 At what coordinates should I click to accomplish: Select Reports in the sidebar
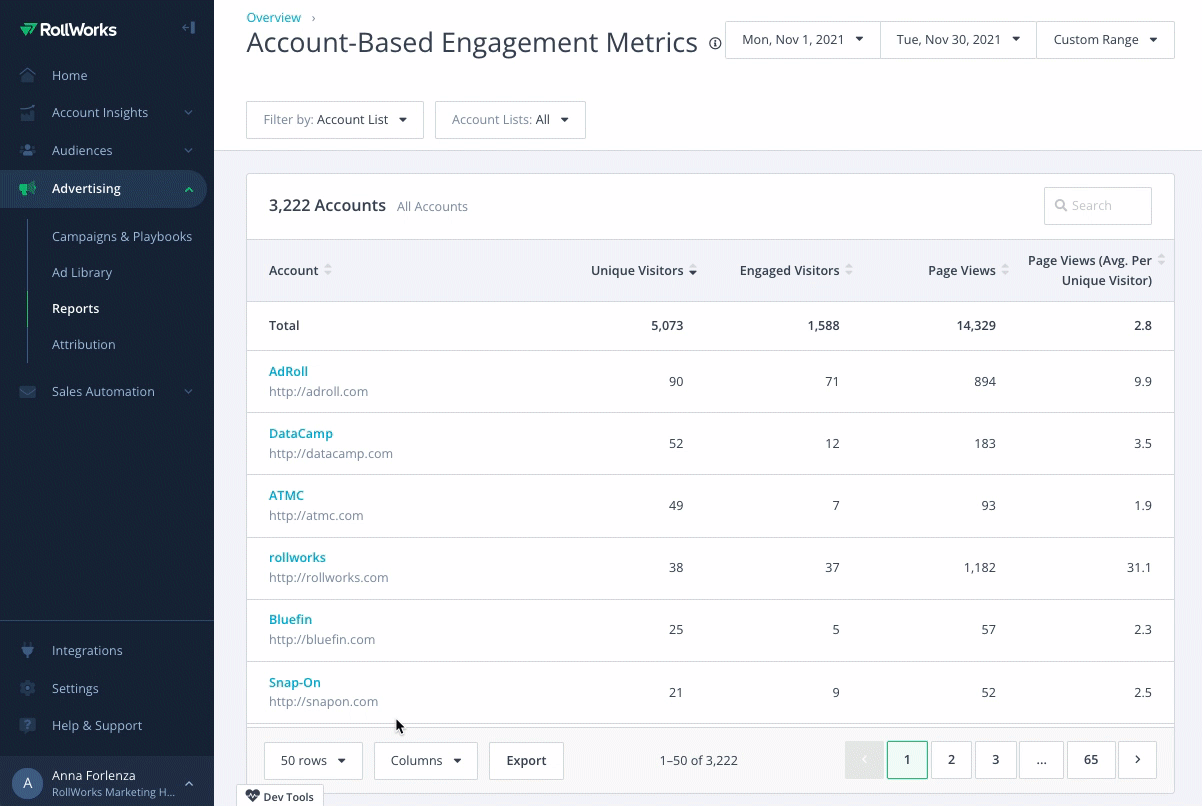pyautogui.click(x=75, y=309)
